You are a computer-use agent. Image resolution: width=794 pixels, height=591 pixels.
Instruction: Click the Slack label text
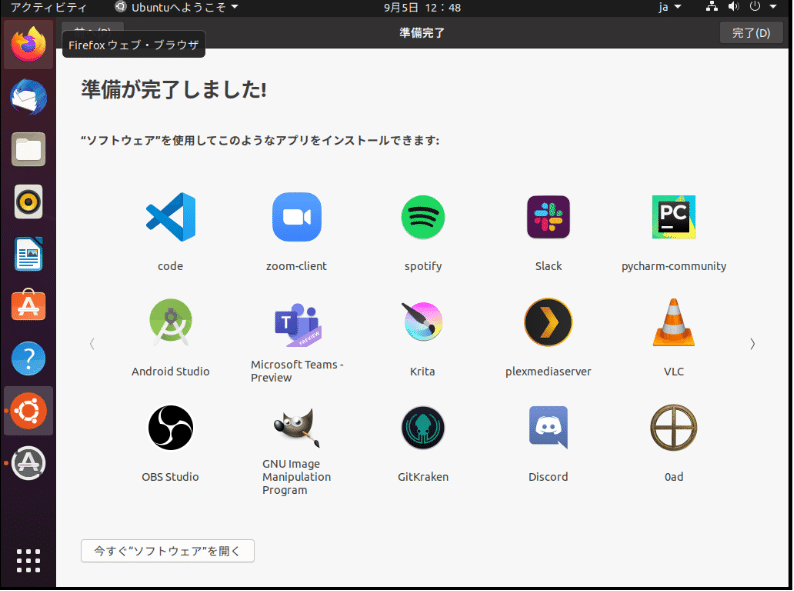point(548,266)
